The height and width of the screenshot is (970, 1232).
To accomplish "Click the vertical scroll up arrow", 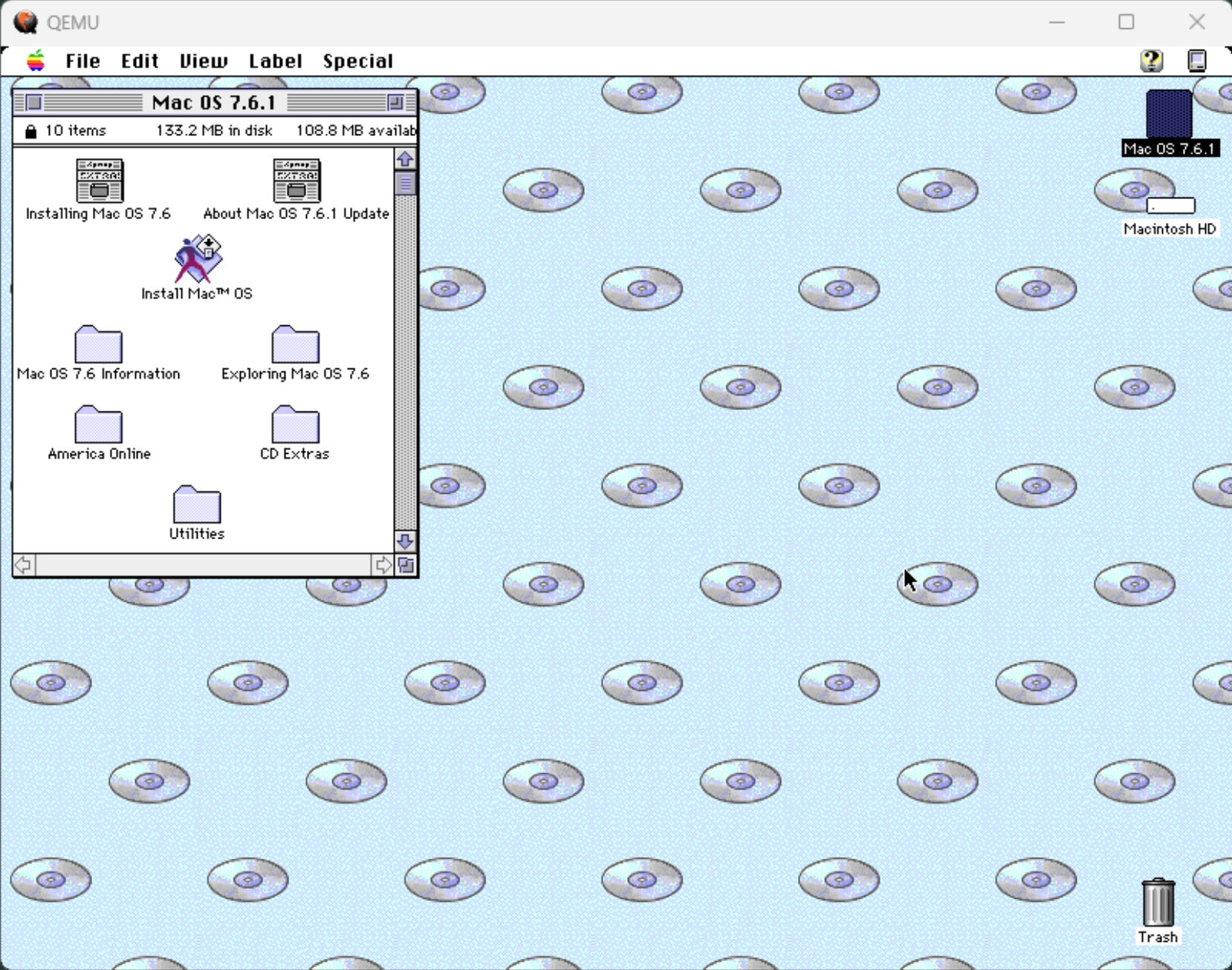I will click(x=405, y=159).
